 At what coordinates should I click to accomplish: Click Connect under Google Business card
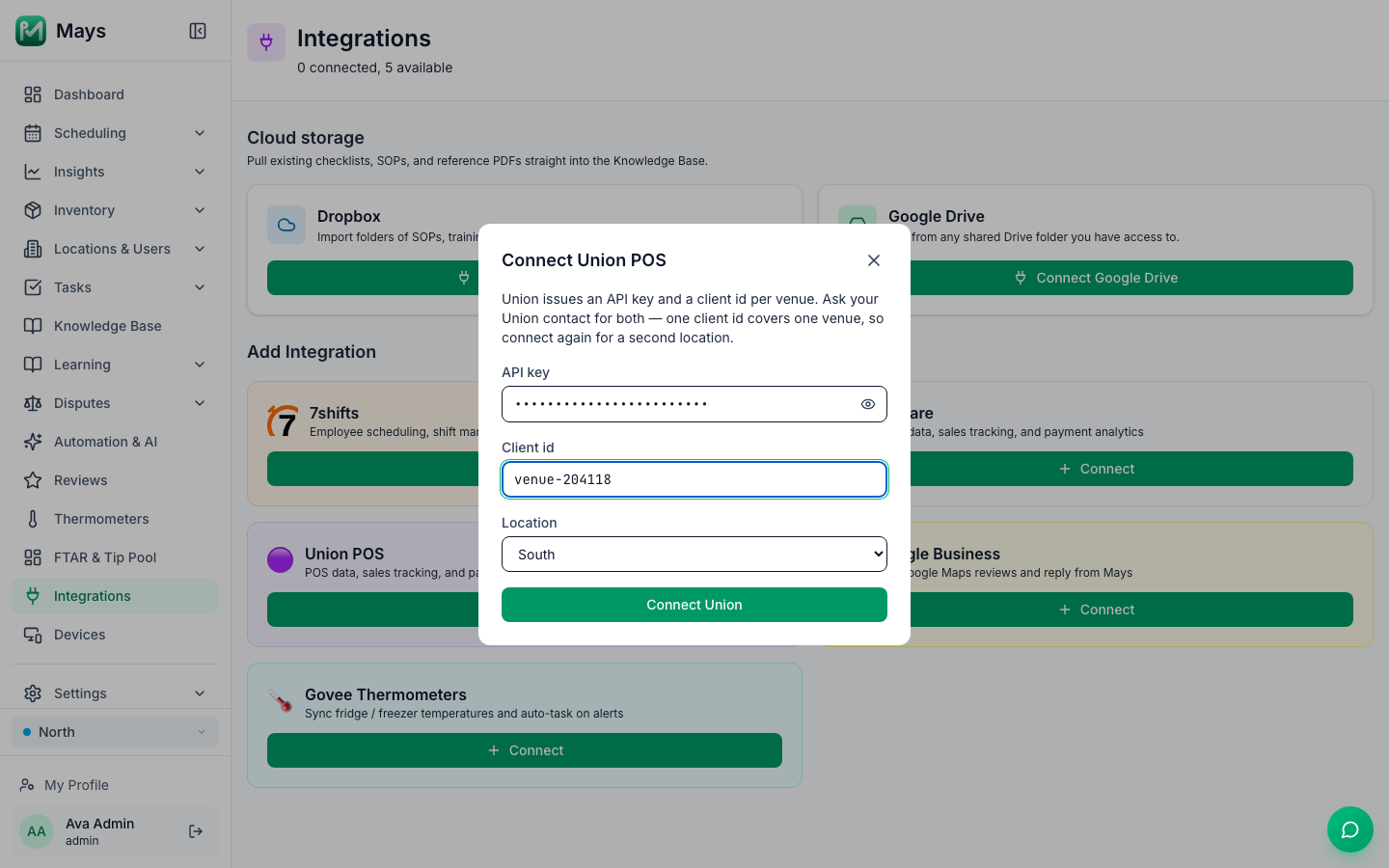point(1096,610)
